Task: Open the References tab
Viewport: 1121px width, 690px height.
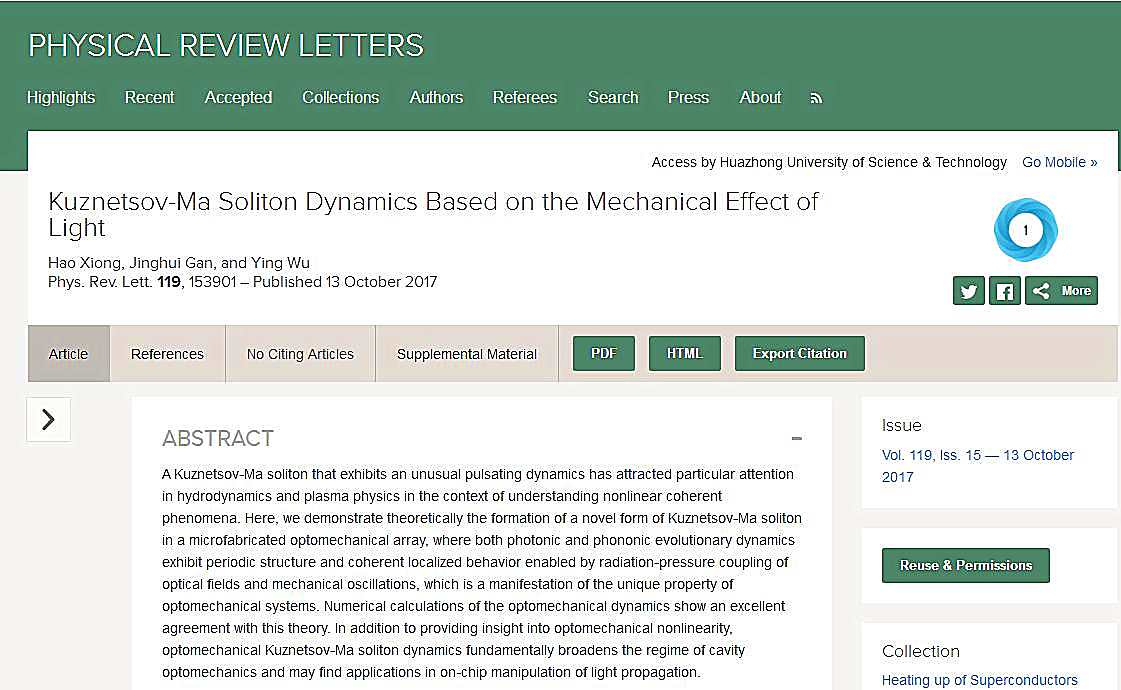Action: (167, 354)
